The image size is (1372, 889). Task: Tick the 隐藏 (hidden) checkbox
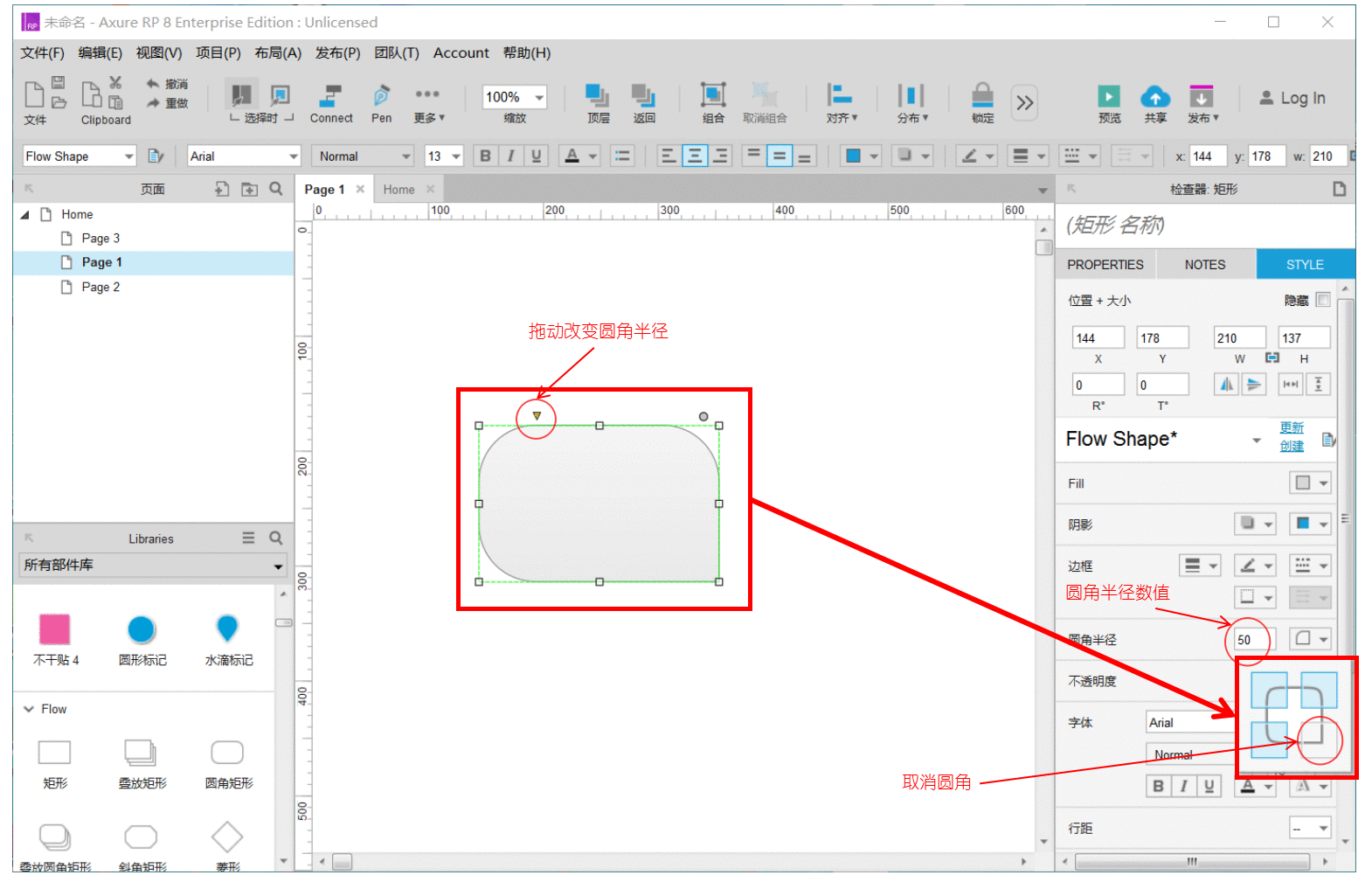1323,300
